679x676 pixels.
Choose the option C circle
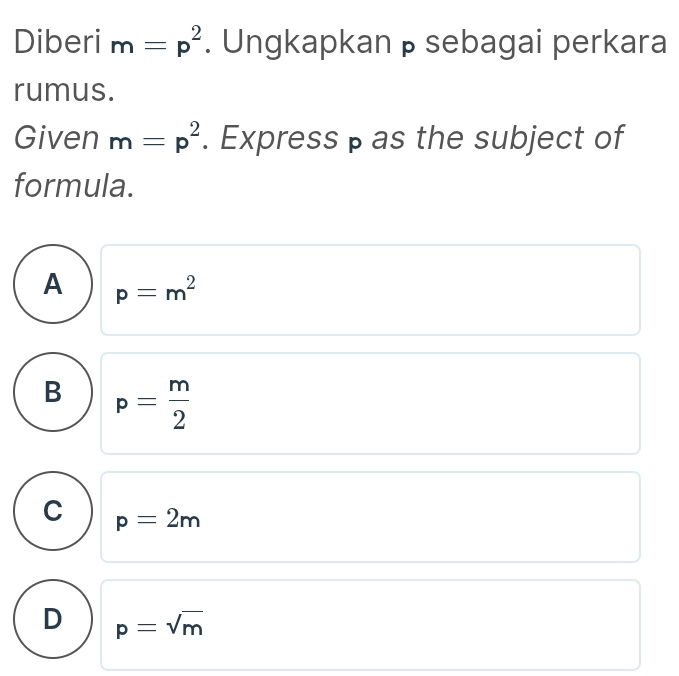[54, 511]
